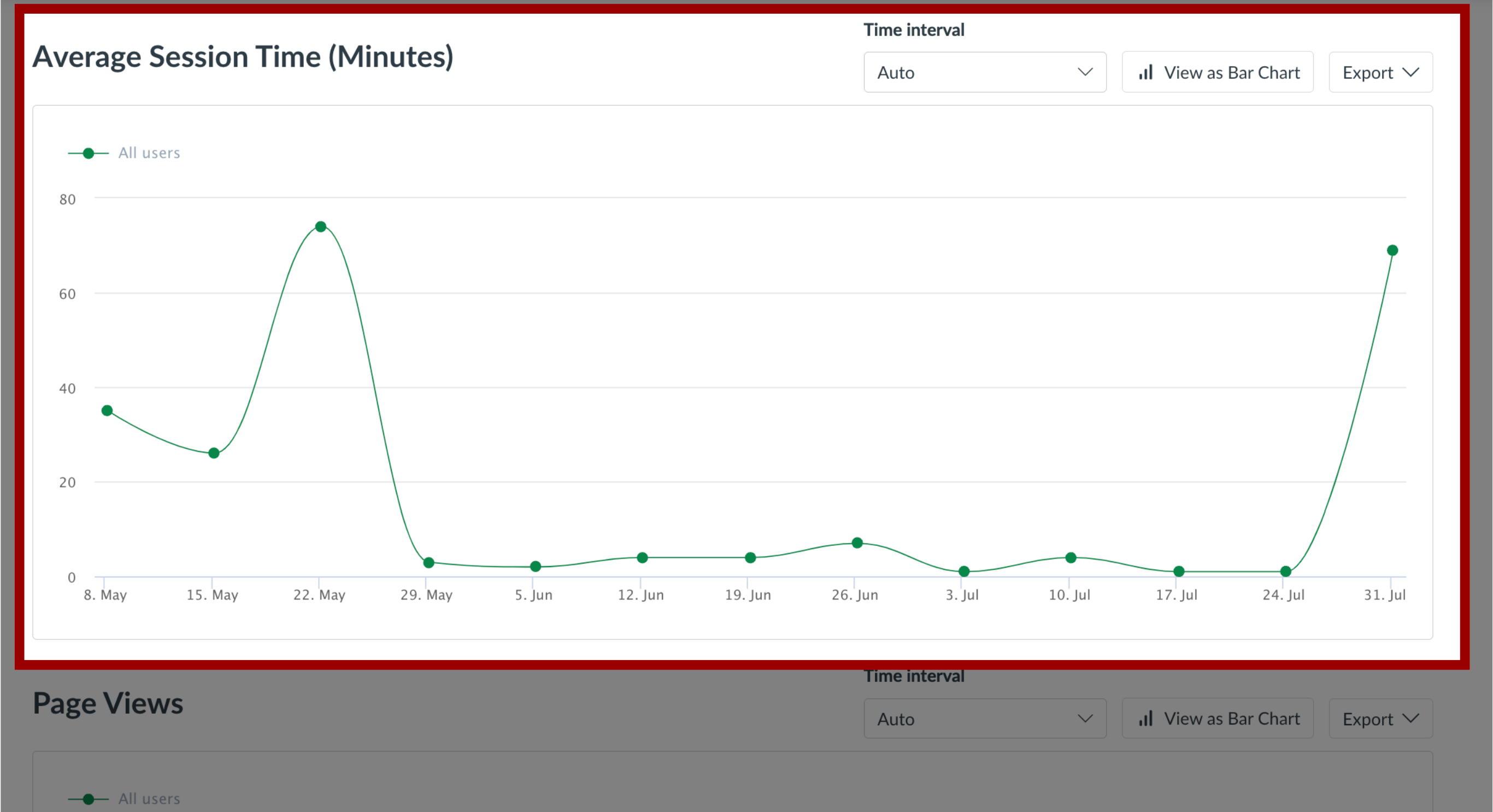The height and width of the screenshot is (812, 1493).
Task: Open Page Views Time interval Auto dropdown
Action: (x=985, y=719)
